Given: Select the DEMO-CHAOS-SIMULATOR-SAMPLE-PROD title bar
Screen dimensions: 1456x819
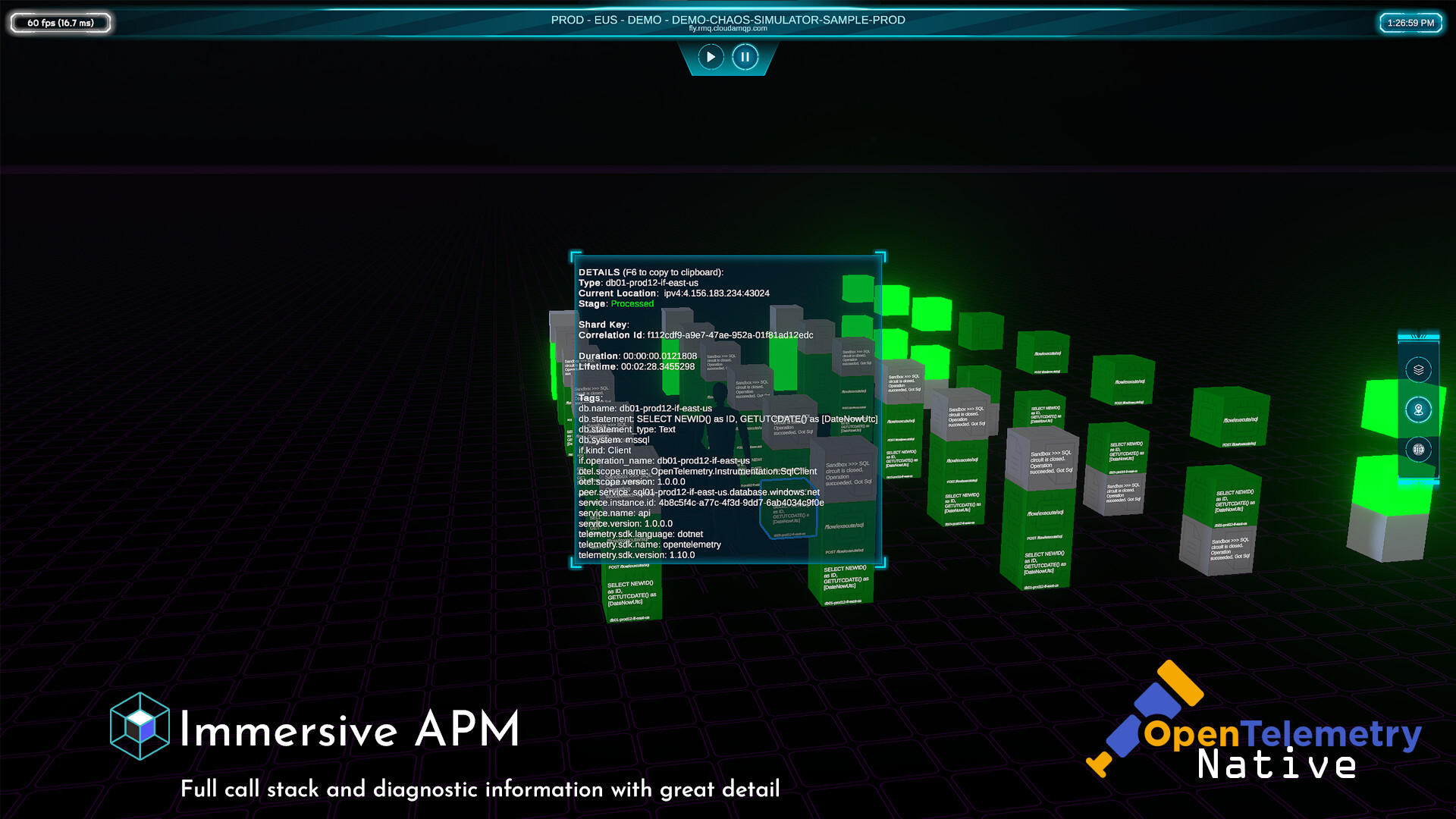Looking at the screenshot, I should click(x=728, y=20).
